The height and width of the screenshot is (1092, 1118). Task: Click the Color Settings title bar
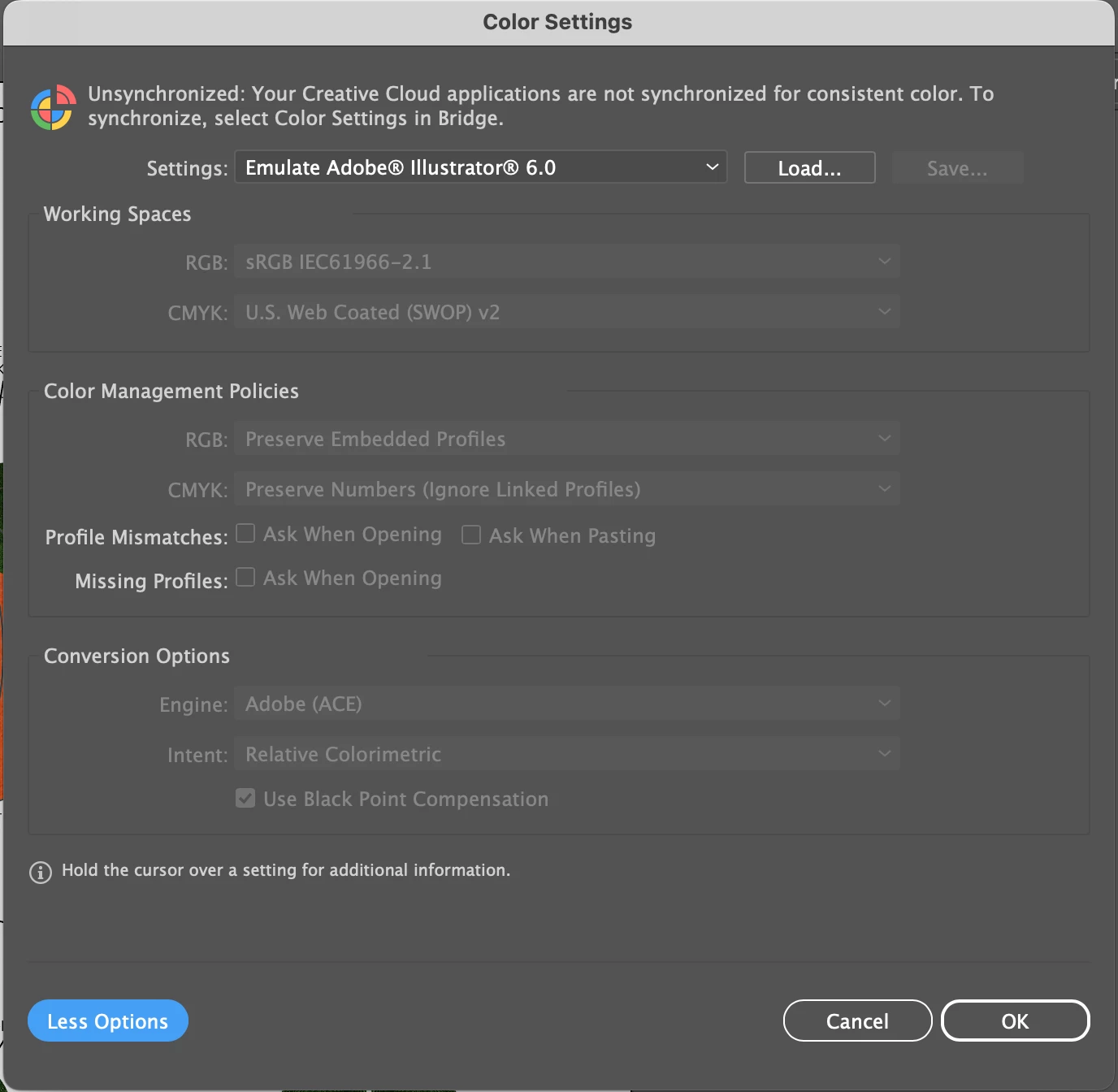click(x=557, y=22)
